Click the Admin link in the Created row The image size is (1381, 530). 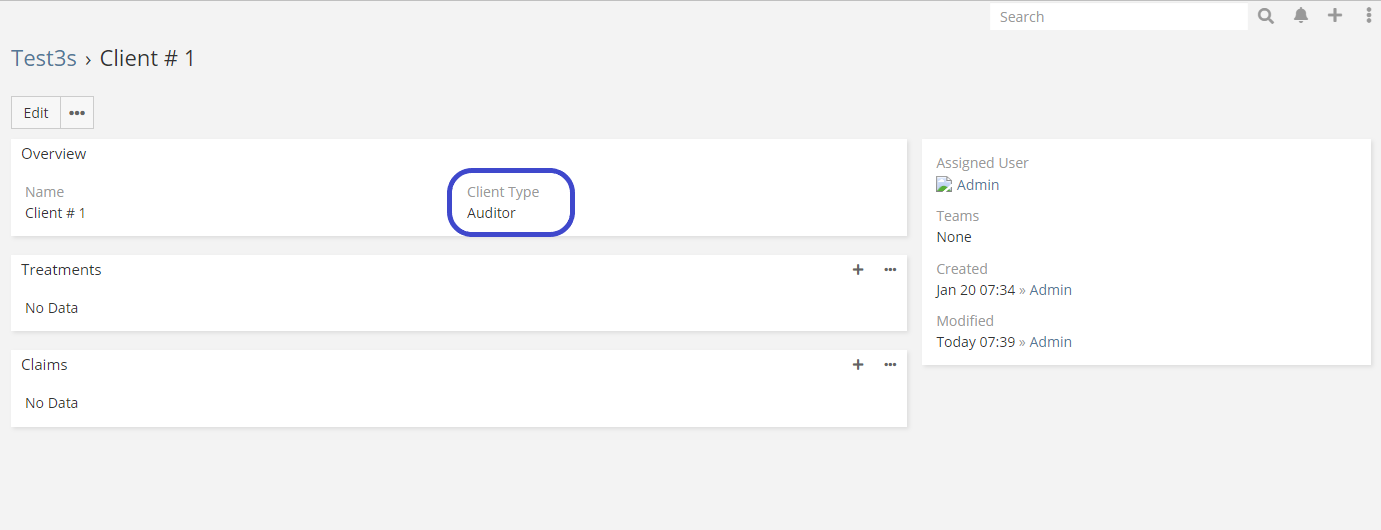(1050, 290)
